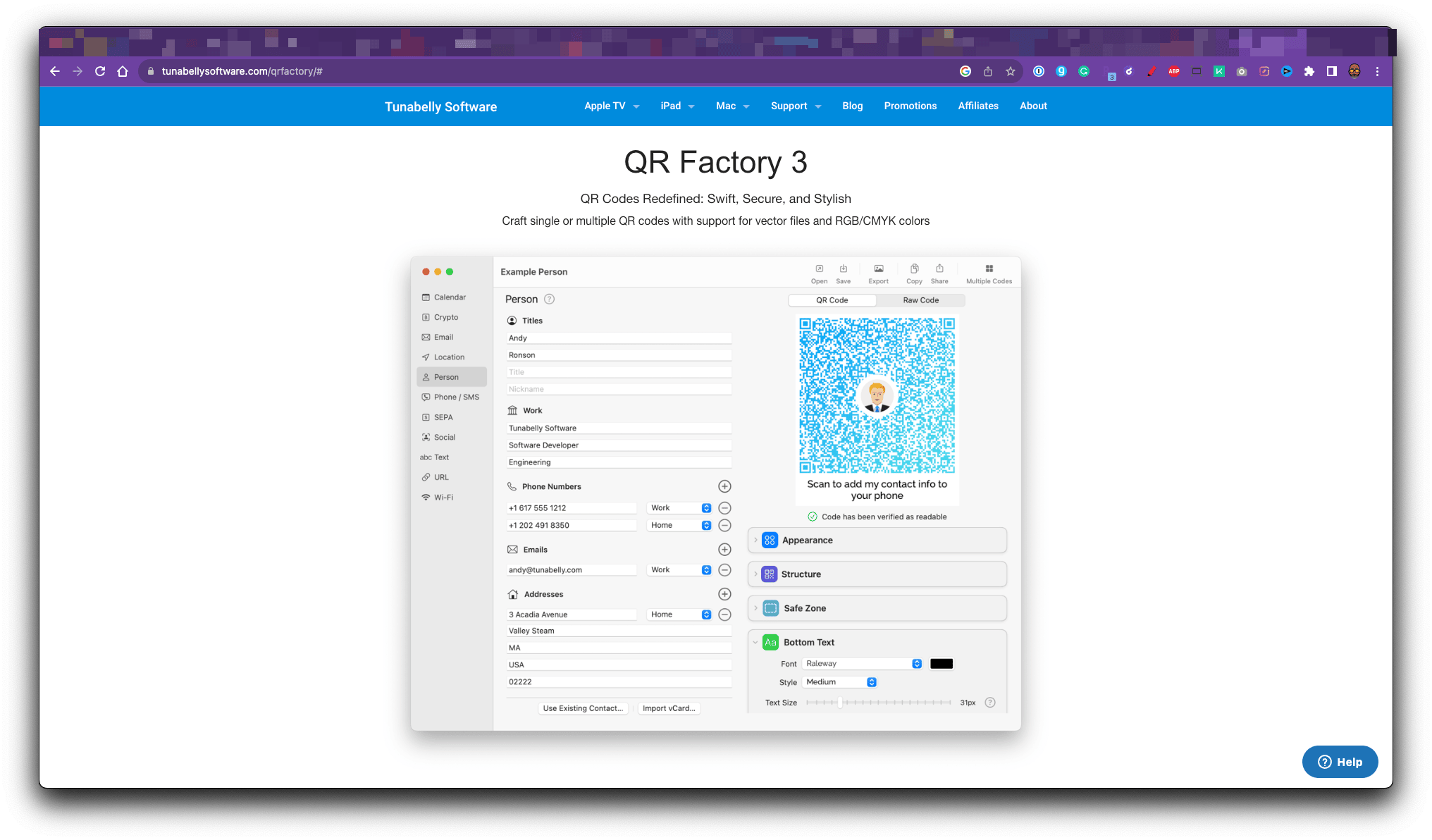Click the Person help question mark

550,299
